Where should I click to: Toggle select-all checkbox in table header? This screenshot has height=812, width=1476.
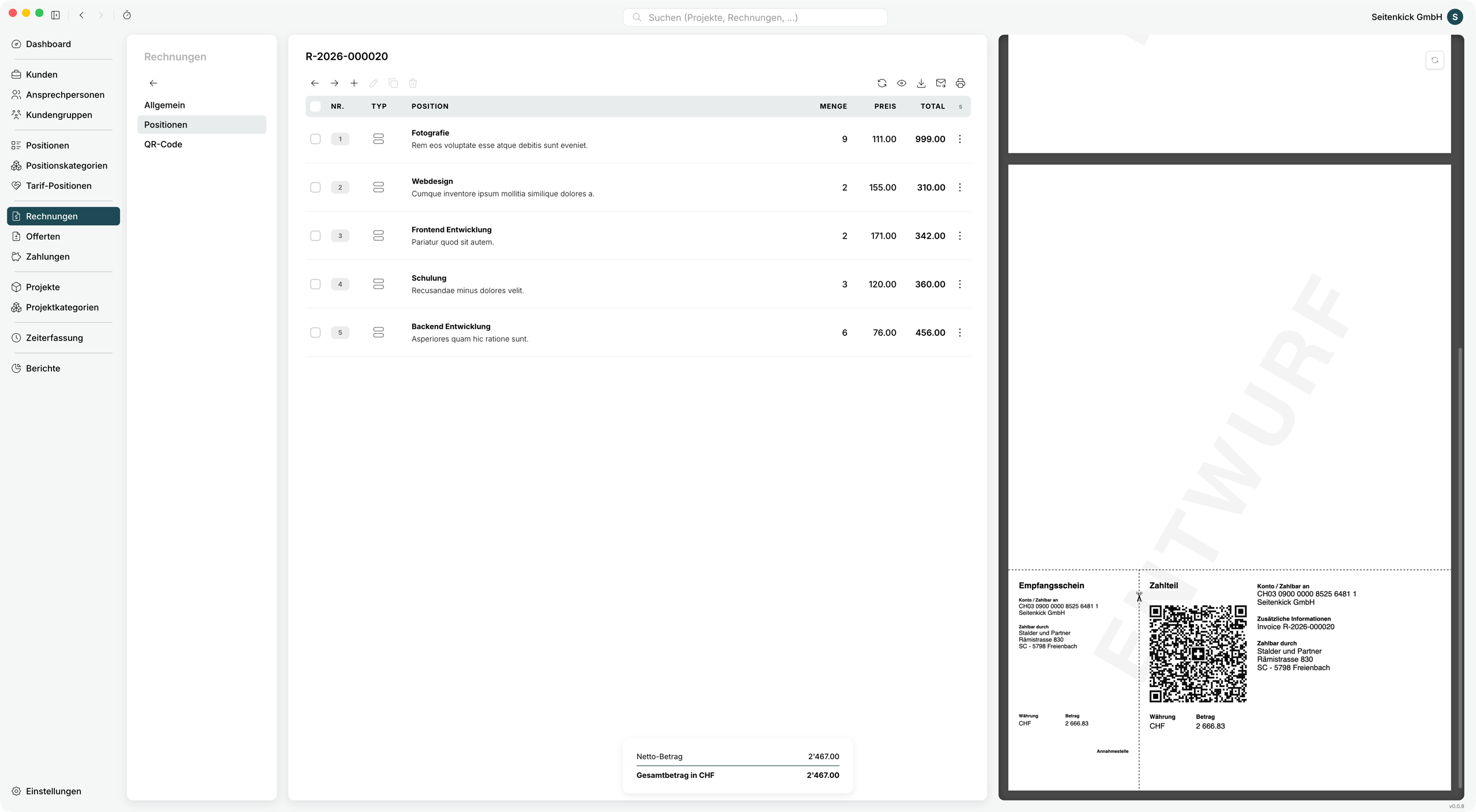(315, 106)
